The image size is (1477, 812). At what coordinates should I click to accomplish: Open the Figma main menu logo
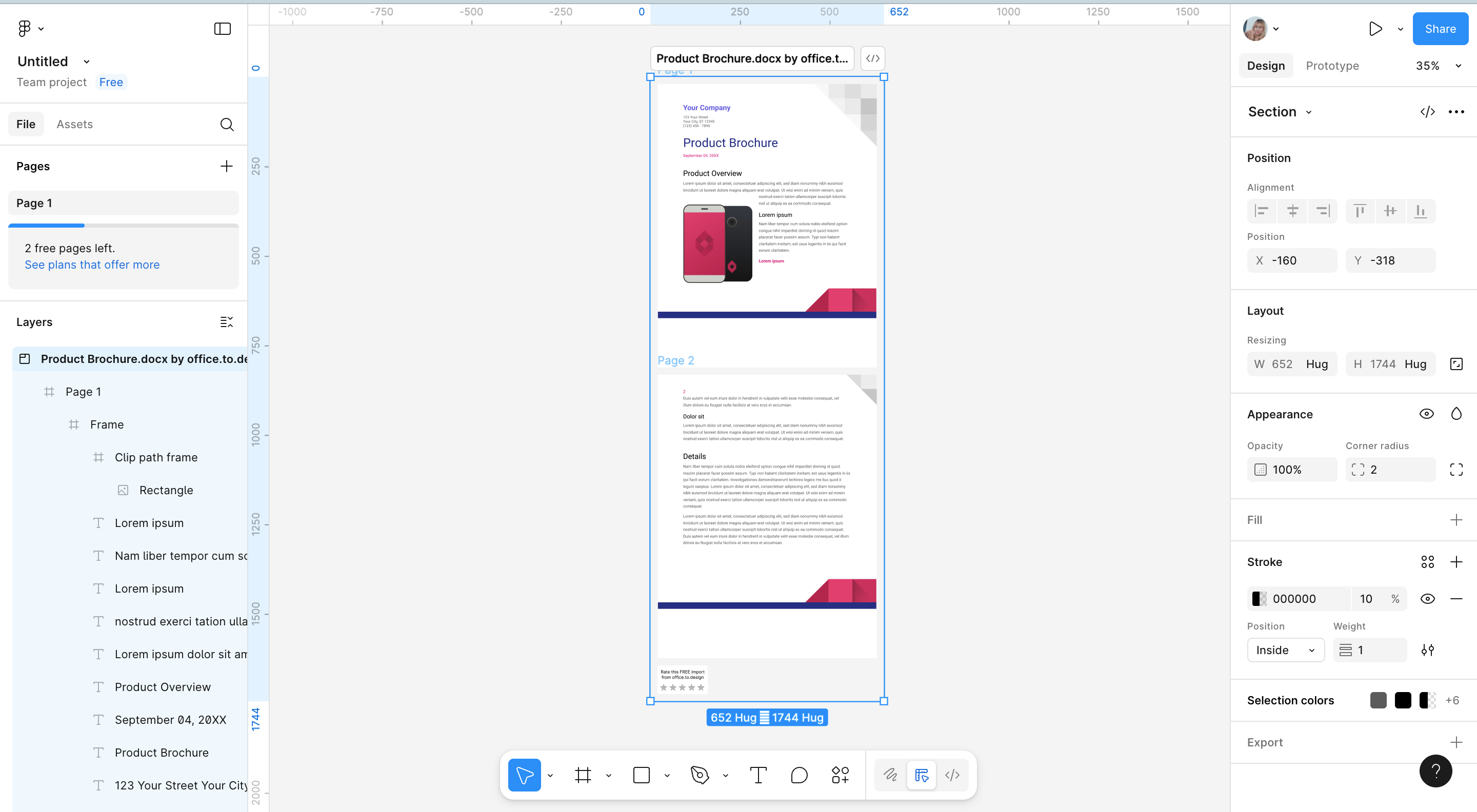(x=24, y=28)
